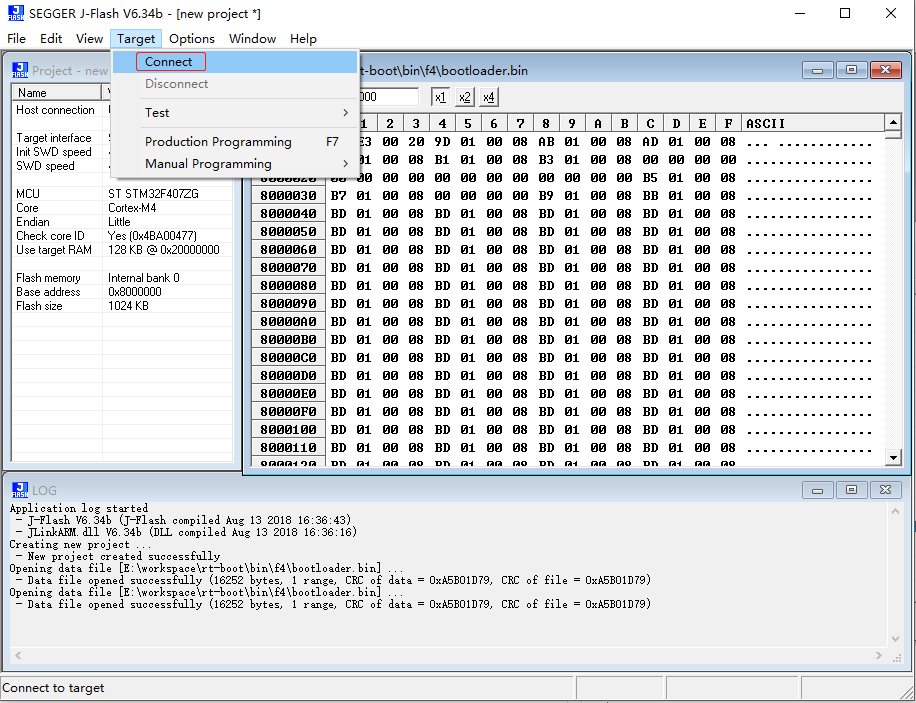This screenshot has width=916, height=703.
Task: Minimize the bootloader.bin hex window
Action: [817, 70]
